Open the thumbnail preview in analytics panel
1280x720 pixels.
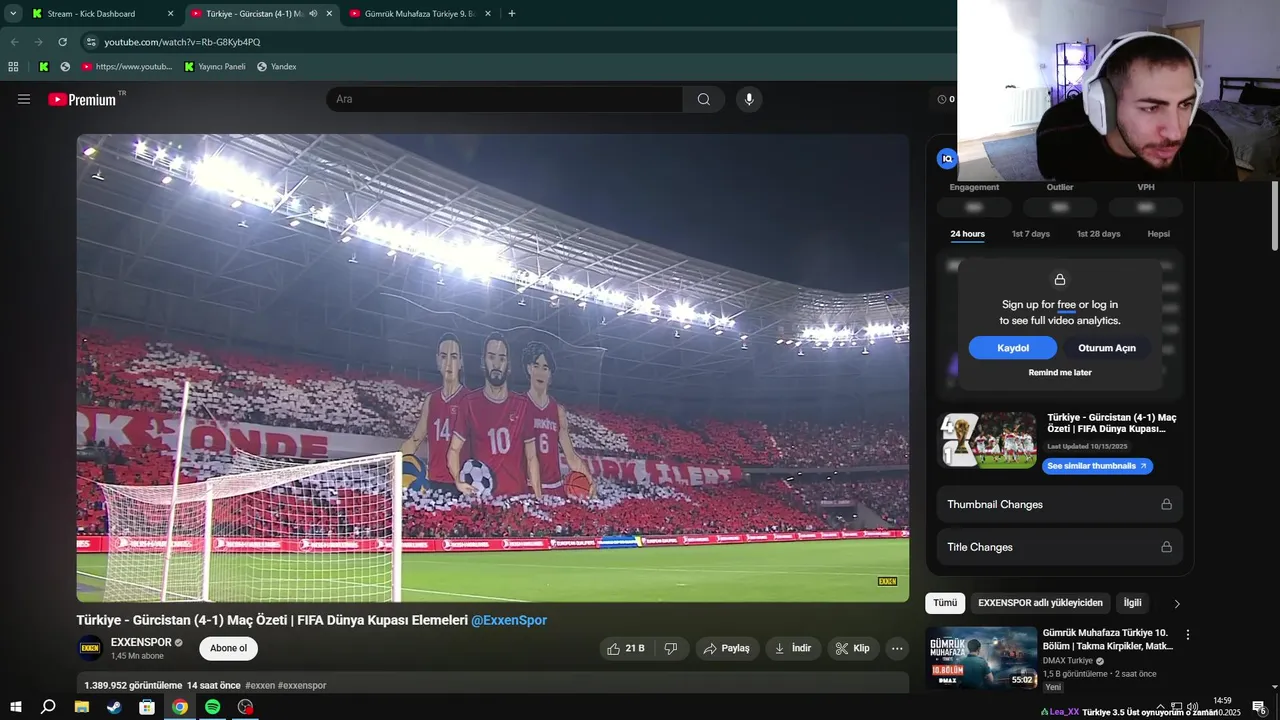(x=988, y=440)
